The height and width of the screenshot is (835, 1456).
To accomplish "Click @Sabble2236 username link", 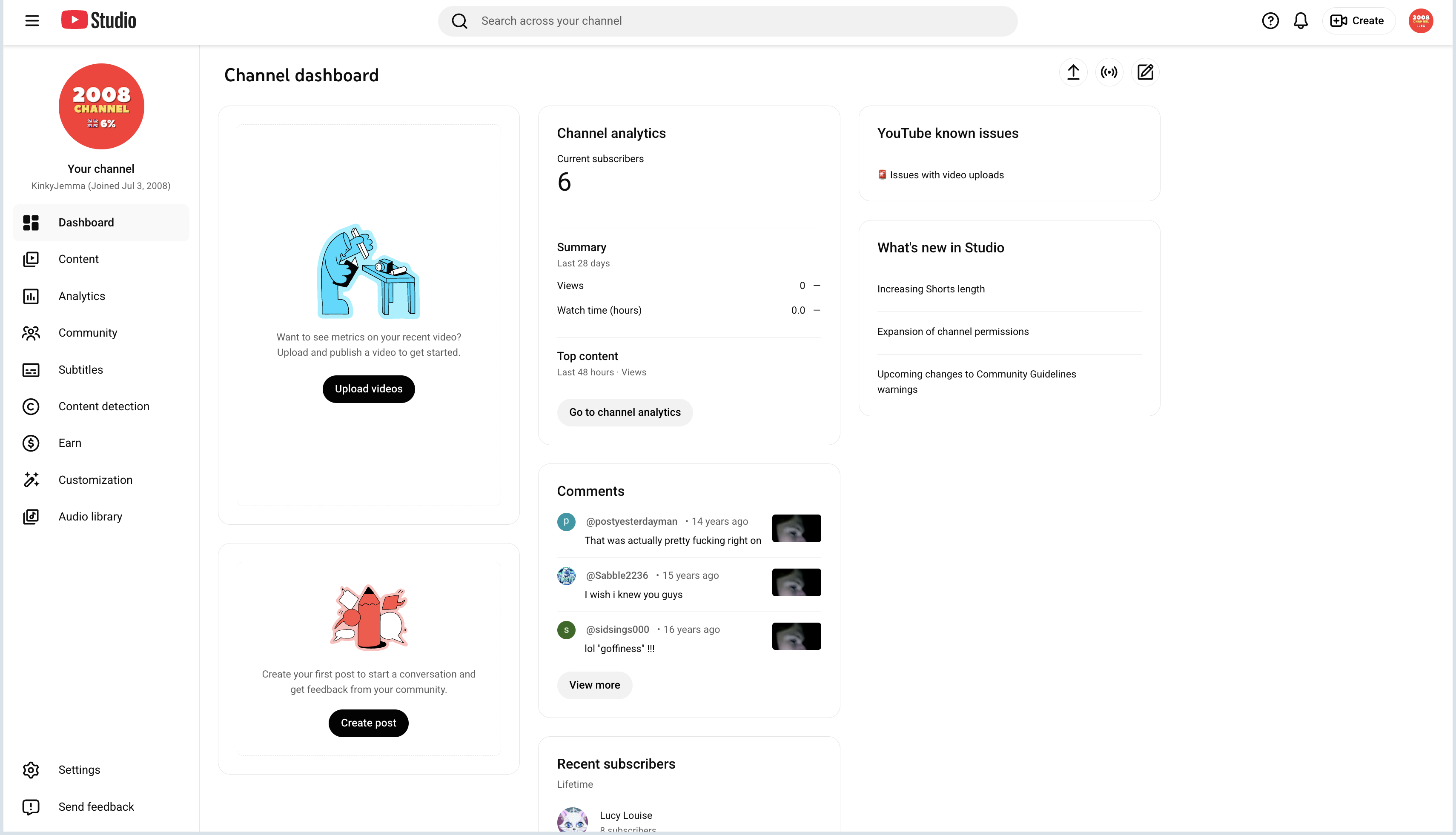I will click(x=617, y=575).
